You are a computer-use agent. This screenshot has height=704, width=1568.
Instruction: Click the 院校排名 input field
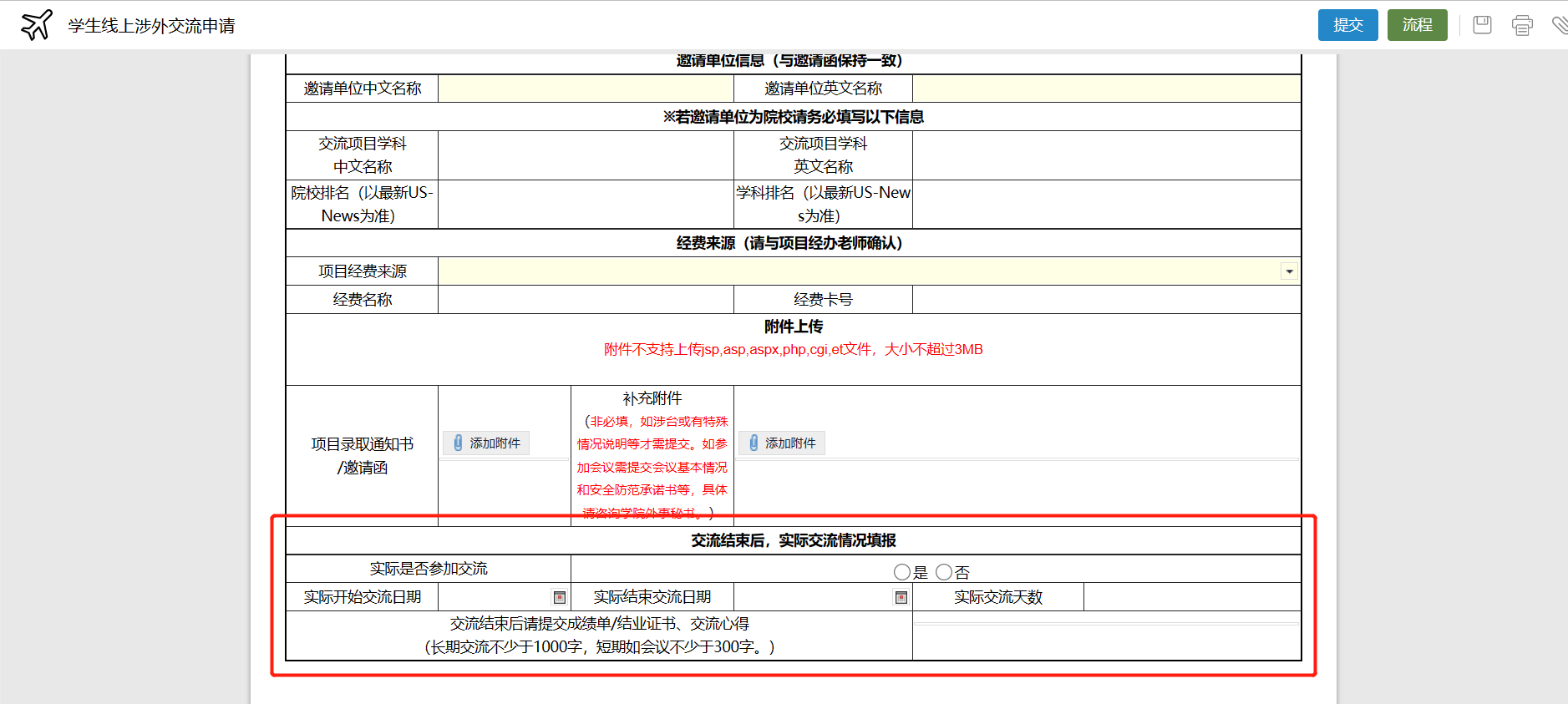coord(586,205)
